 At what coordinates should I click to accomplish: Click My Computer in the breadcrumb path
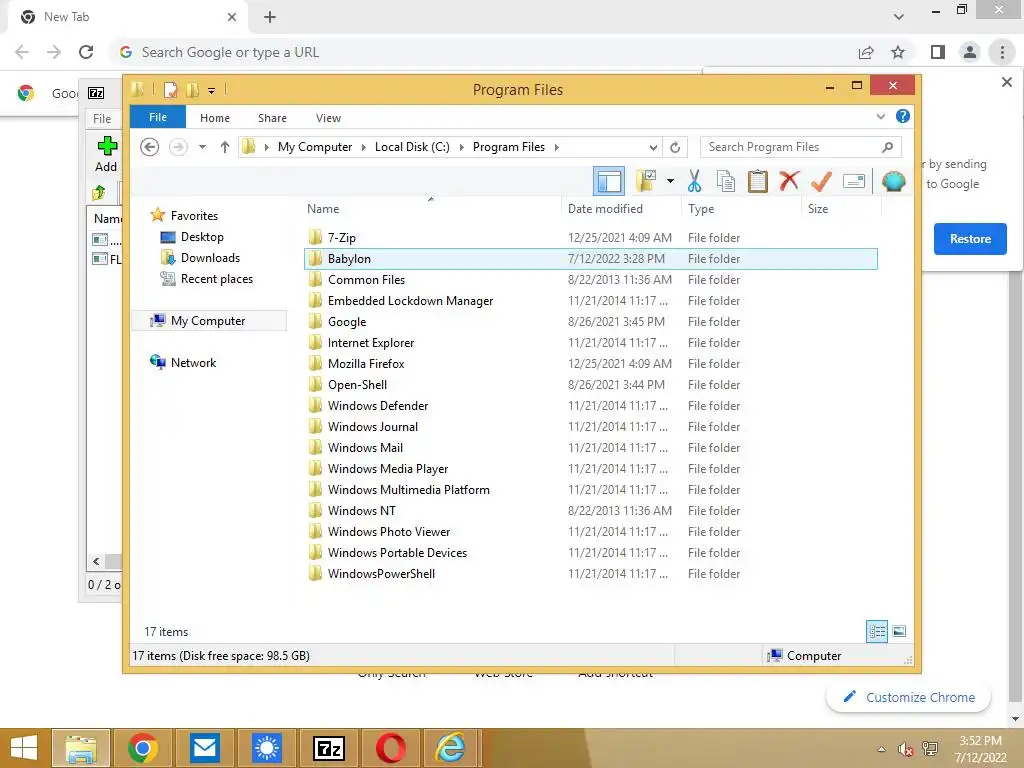315,147
